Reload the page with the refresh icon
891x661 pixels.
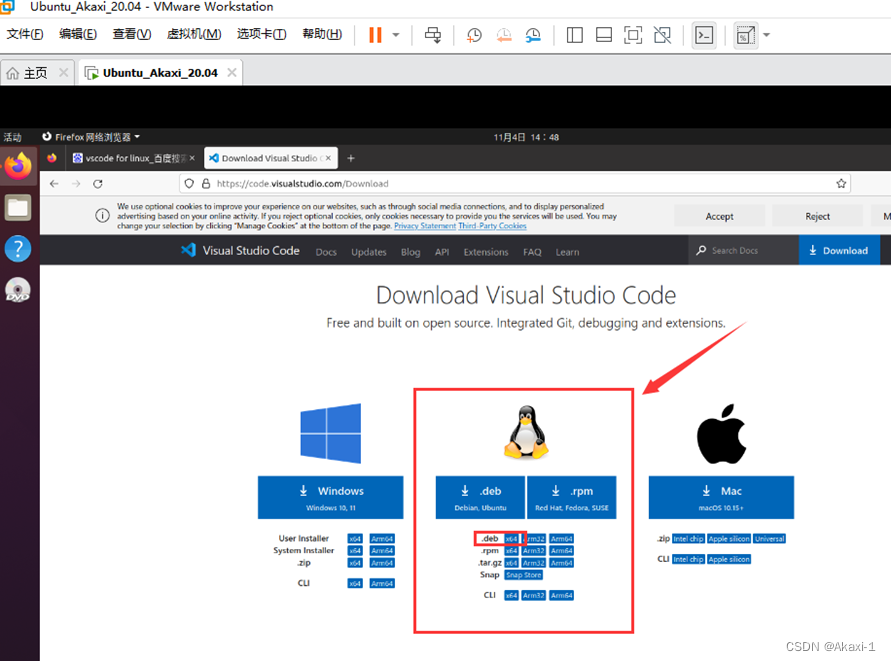(98, 184)
